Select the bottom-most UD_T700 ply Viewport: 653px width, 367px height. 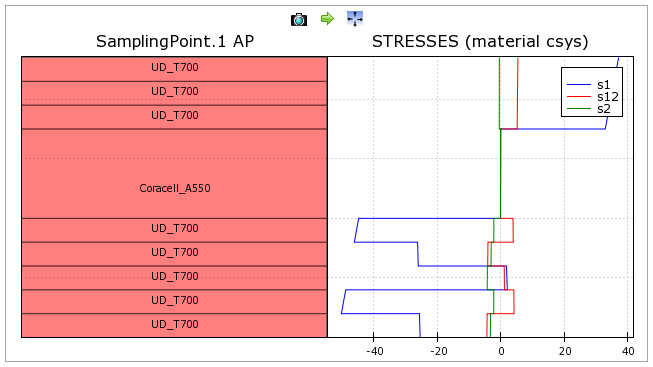[174, 325]
